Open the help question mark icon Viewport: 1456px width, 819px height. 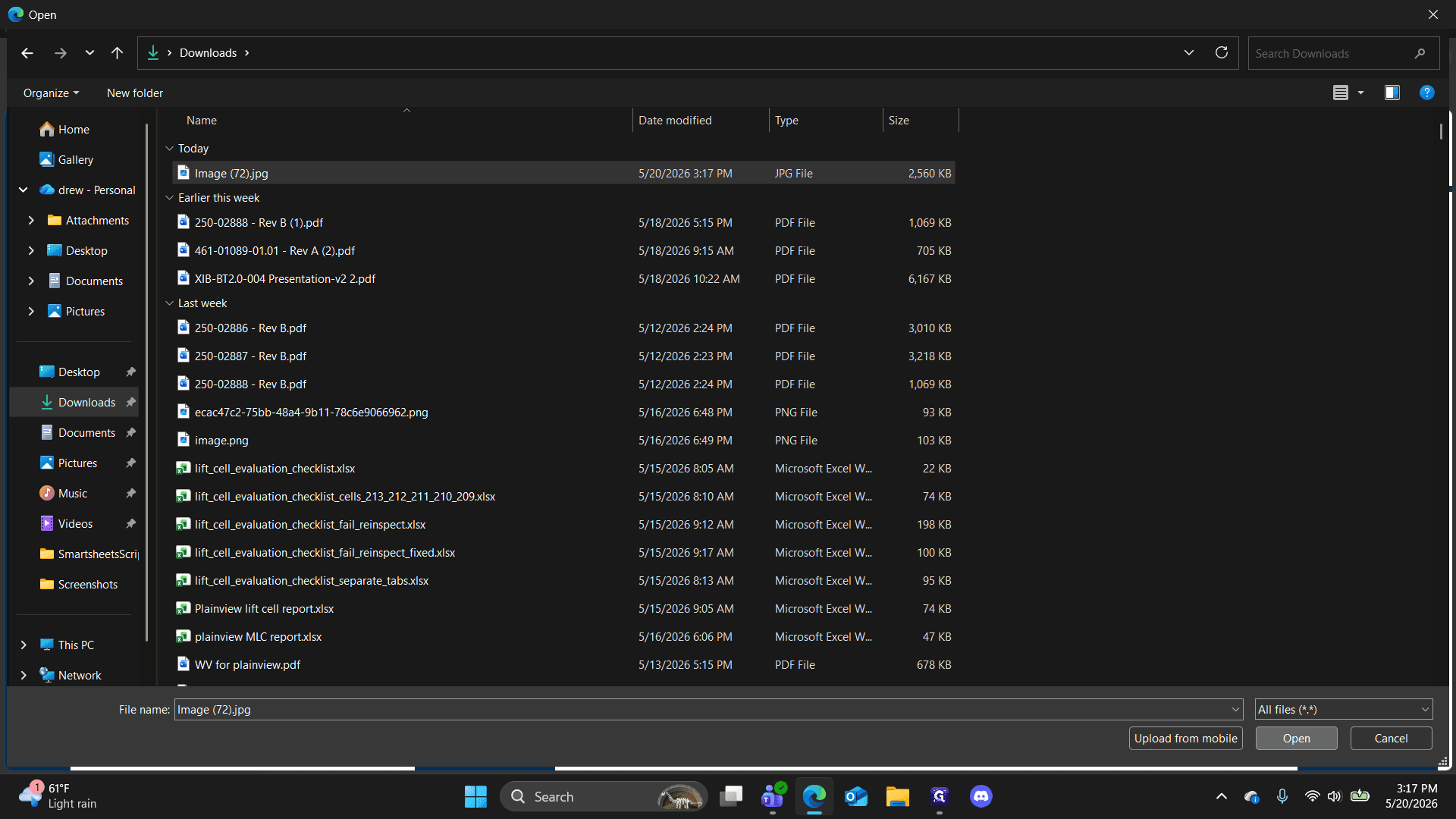1427,93
